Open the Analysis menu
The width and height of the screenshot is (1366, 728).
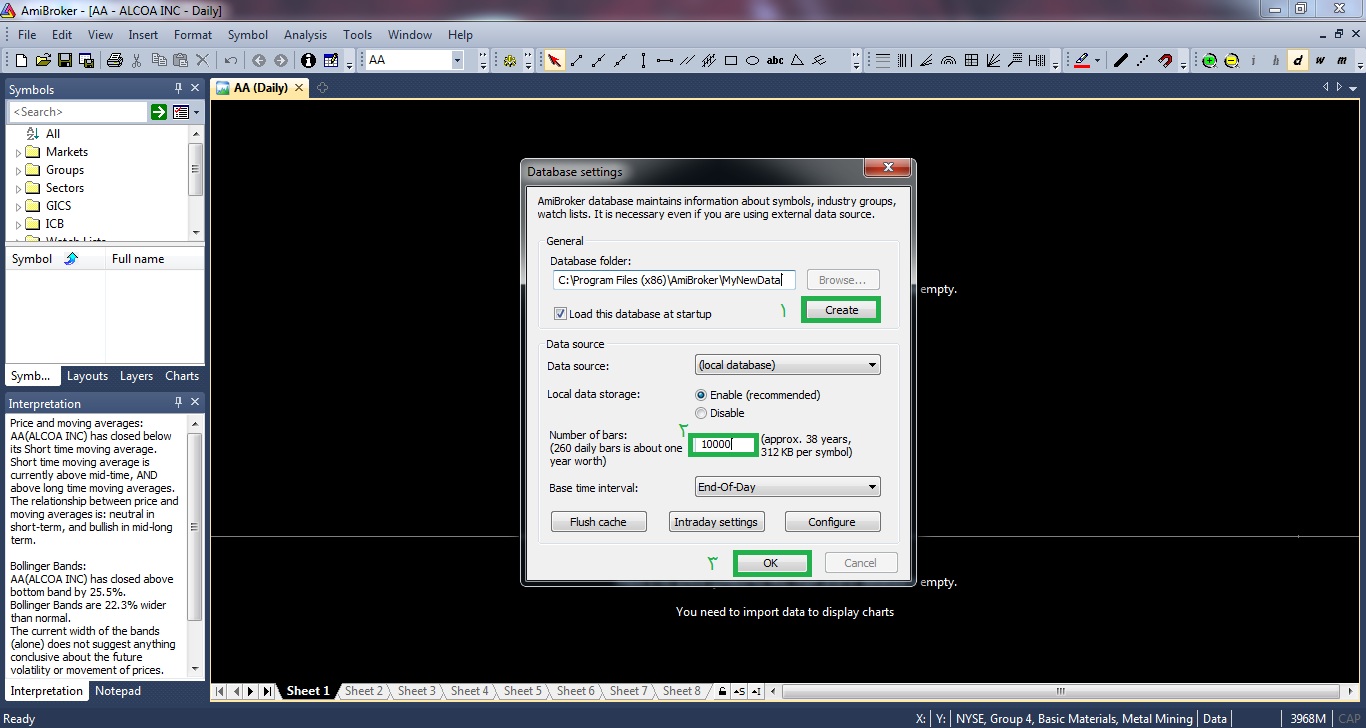[x=305, y=35]
